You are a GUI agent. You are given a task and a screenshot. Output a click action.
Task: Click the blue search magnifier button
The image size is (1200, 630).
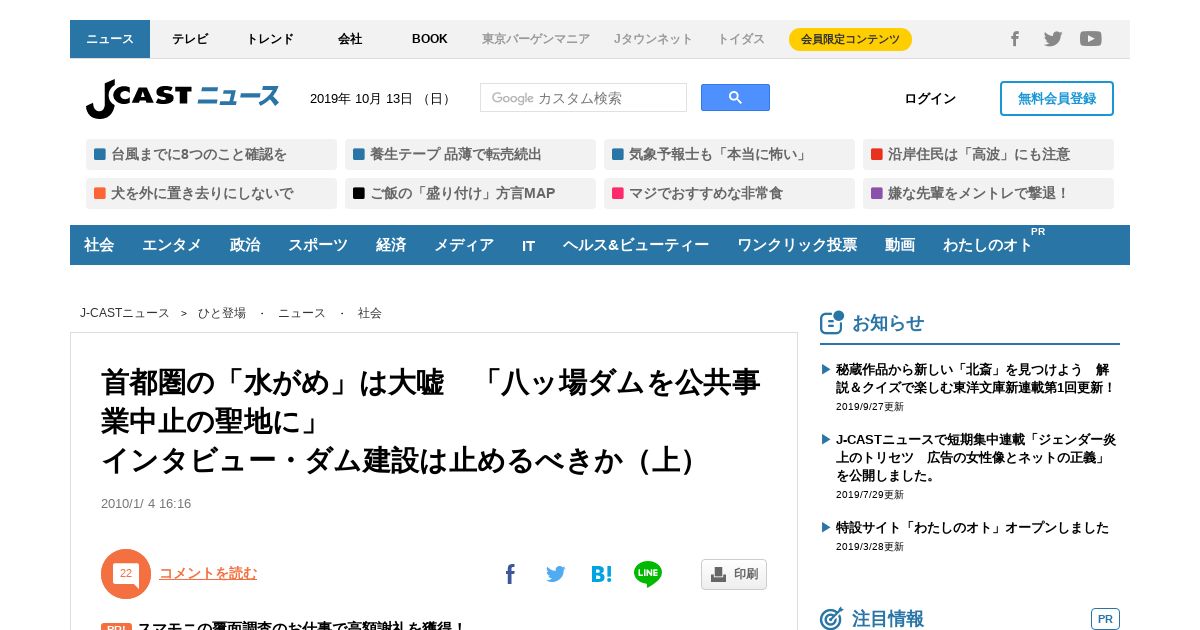click(x=735, y=97)
